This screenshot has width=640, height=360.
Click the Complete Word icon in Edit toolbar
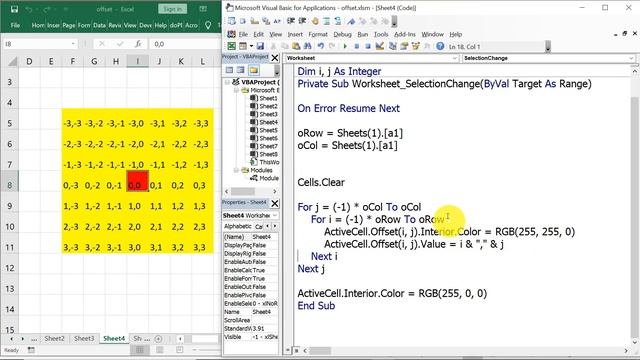[x=277, y=21]
